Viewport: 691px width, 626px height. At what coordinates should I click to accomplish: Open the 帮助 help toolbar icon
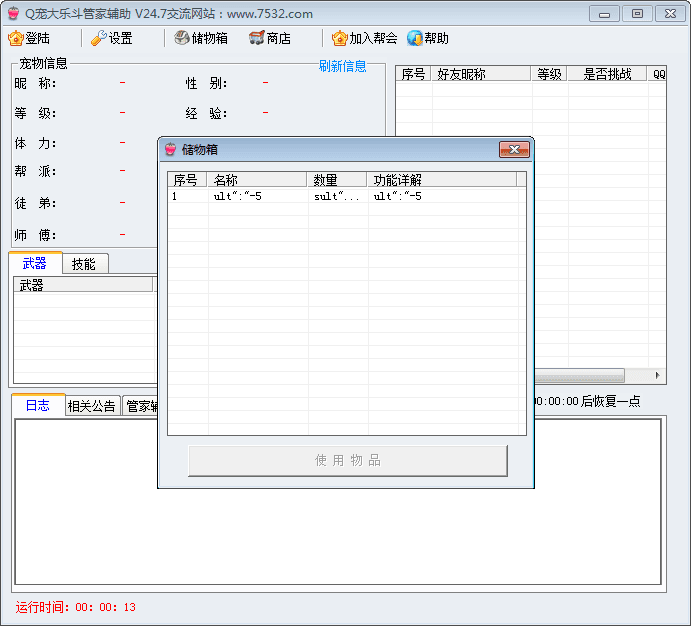(415, 38)
